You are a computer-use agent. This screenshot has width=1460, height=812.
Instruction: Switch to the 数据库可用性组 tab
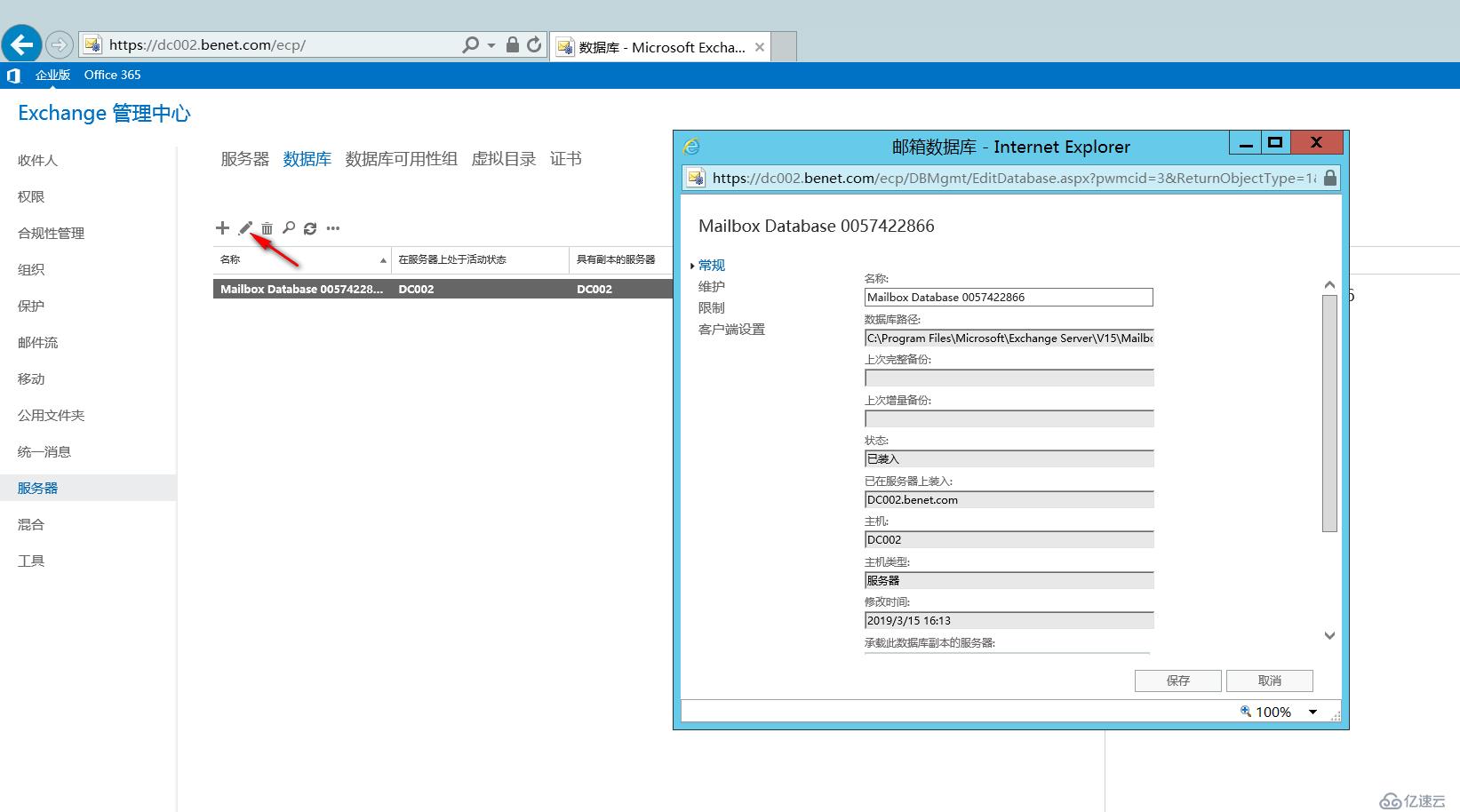[401, 159]
